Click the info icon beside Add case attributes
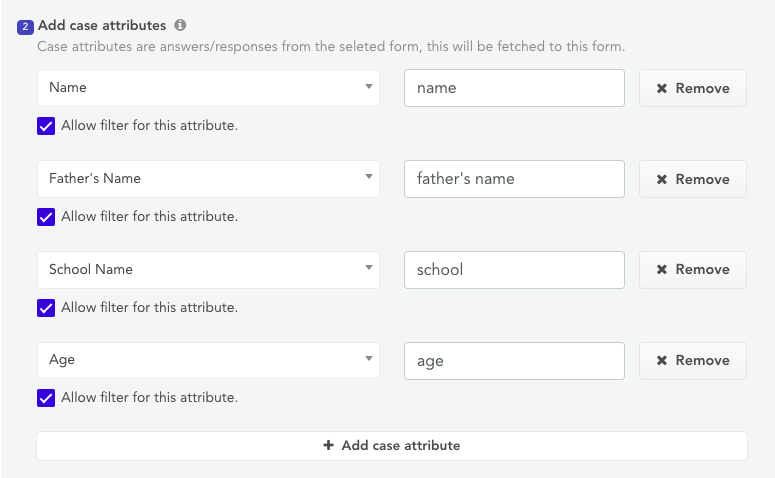The height and width of the screenshot is (478, 775). [180, 25]
